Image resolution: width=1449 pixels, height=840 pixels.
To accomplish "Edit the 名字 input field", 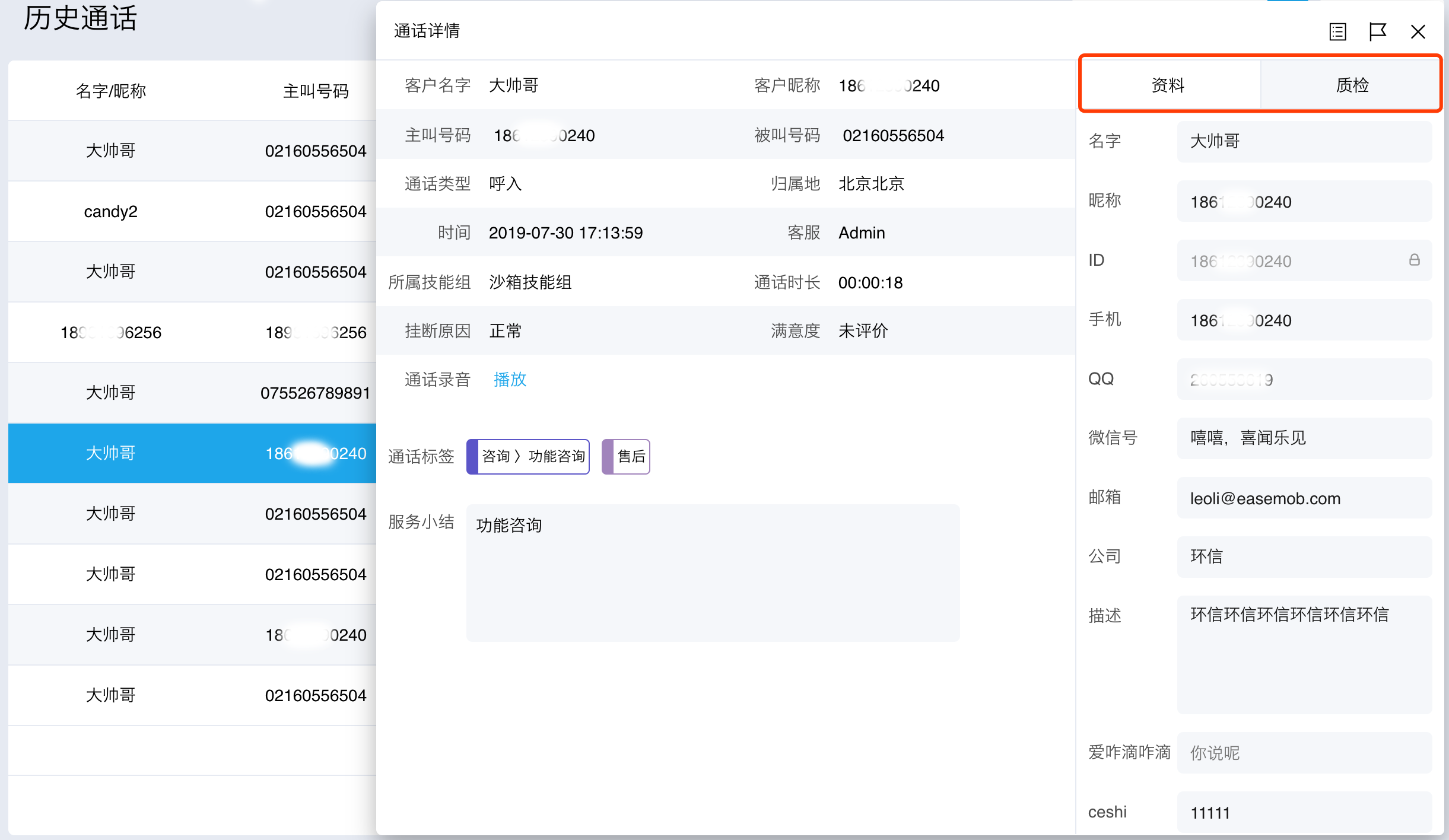I will tap(1304, 141).
